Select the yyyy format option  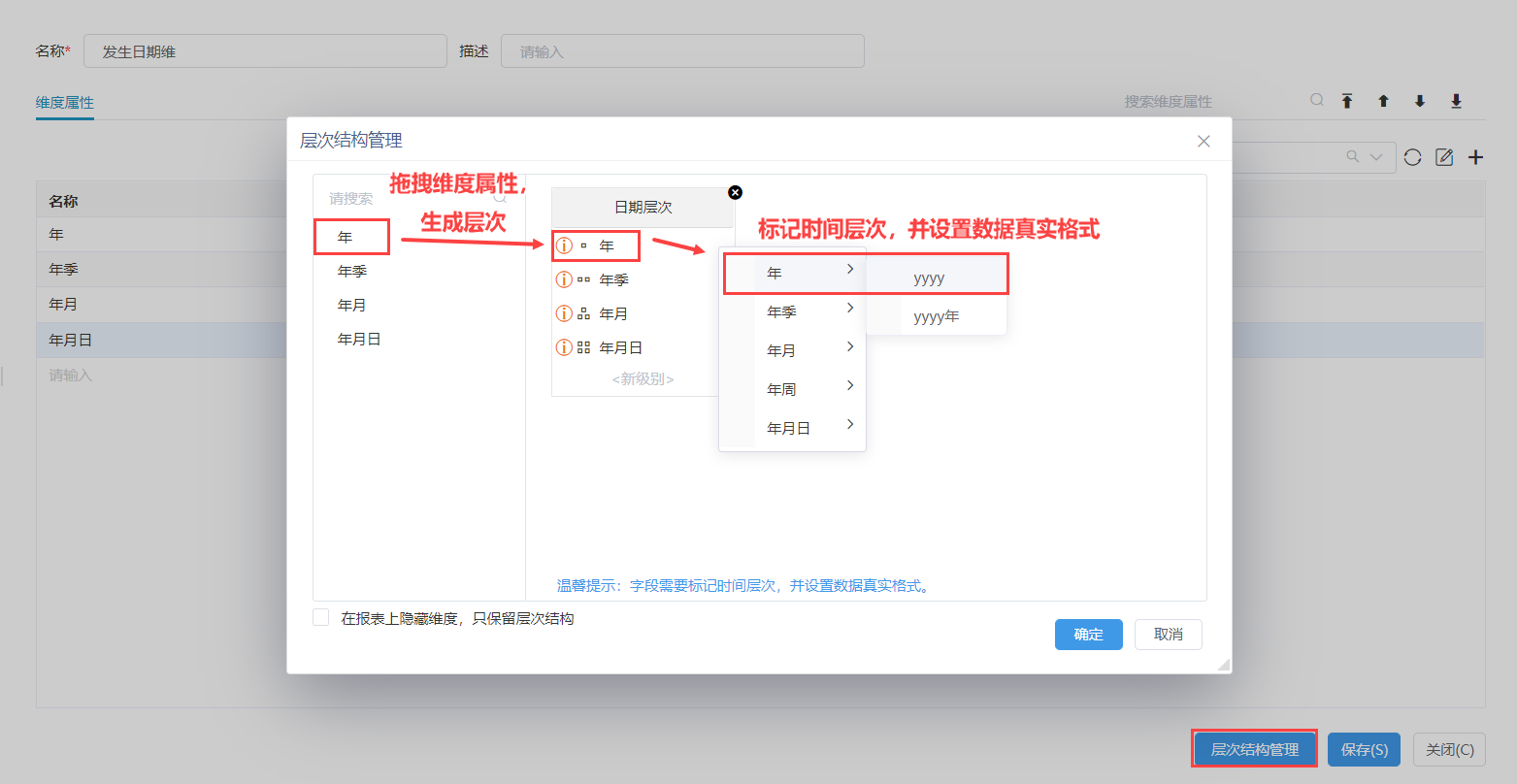(937, 278)
